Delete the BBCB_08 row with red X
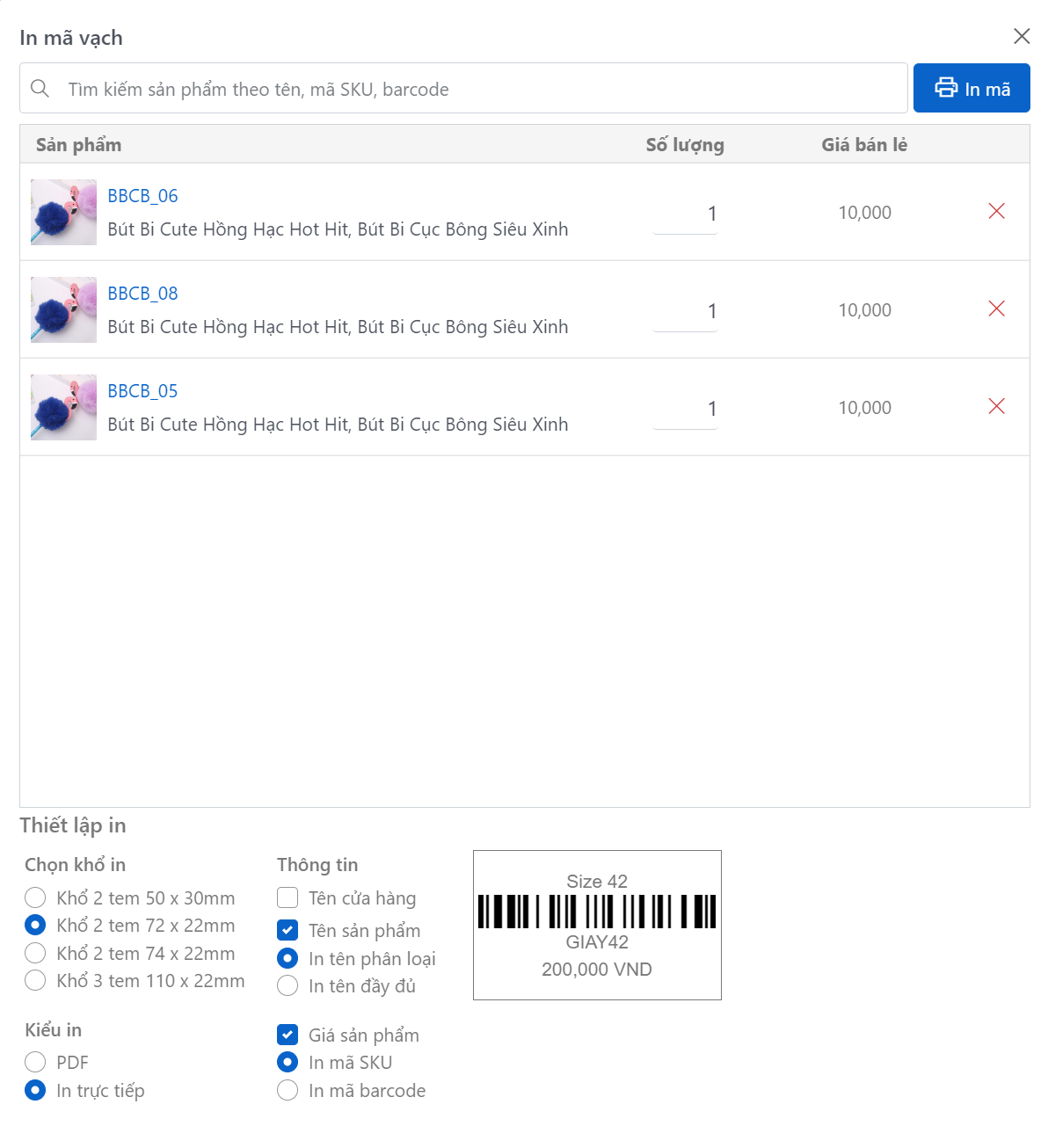The width and height of the screenshot is (1048, 1148). click(996, 309)
